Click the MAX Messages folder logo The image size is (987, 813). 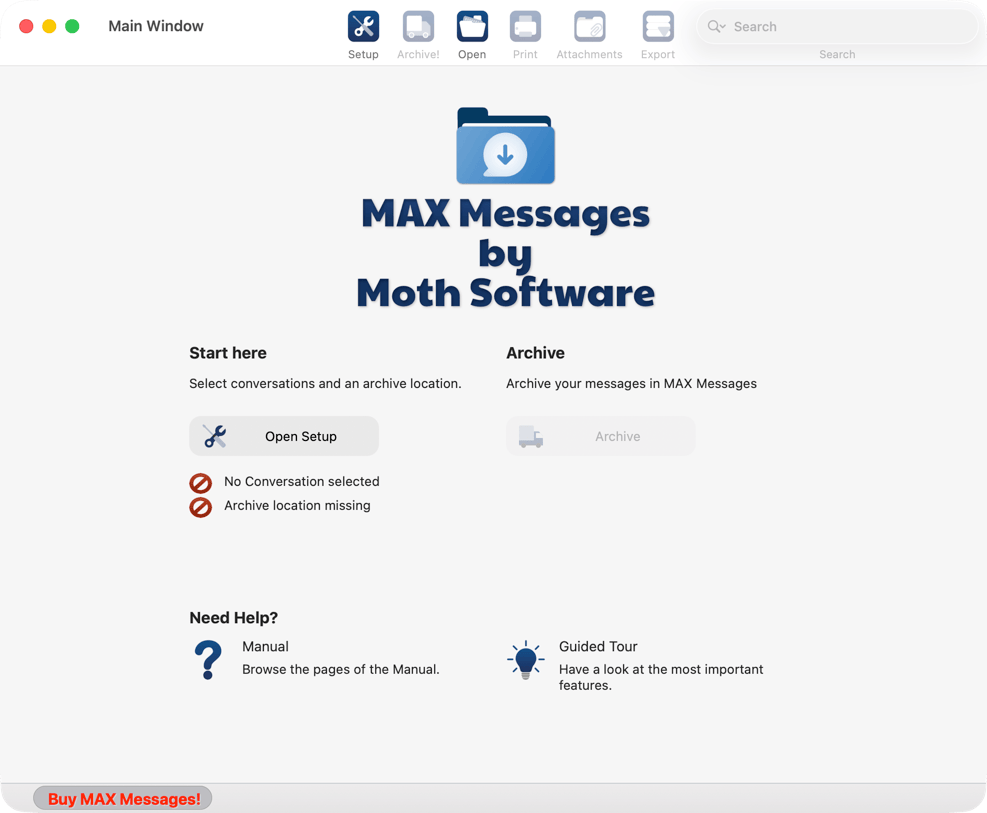pos(505,145)
